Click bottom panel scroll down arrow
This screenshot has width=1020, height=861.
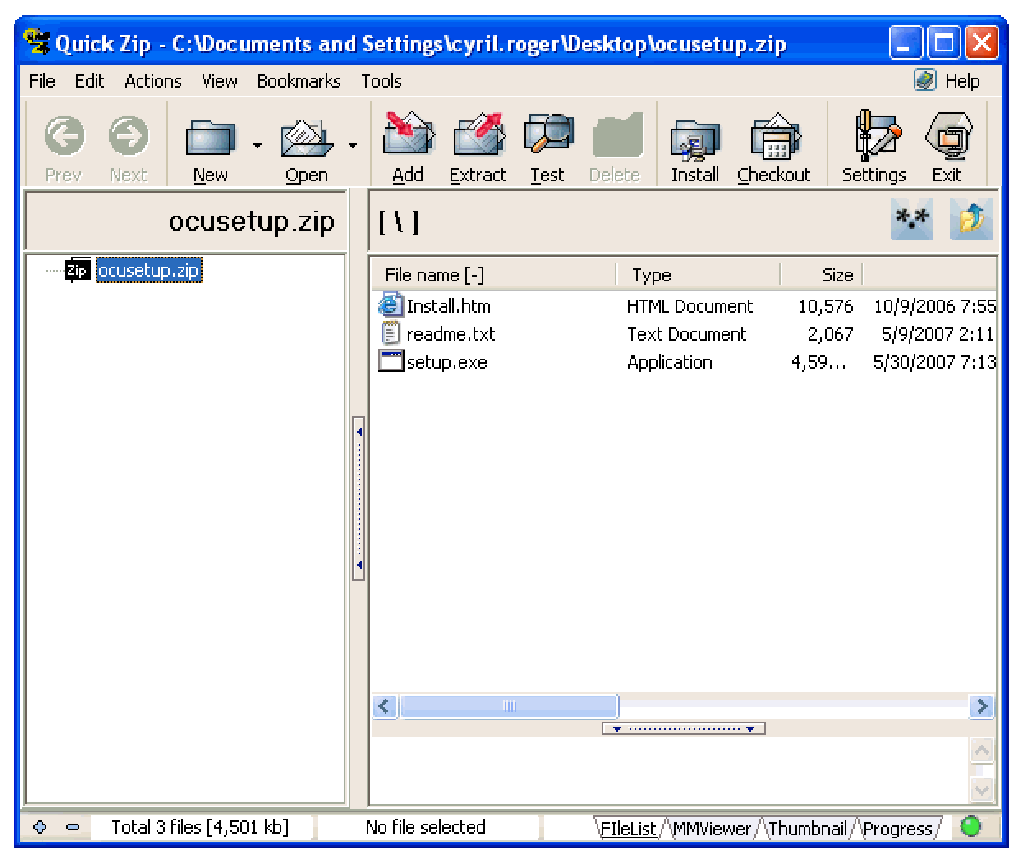coord(982,789)
